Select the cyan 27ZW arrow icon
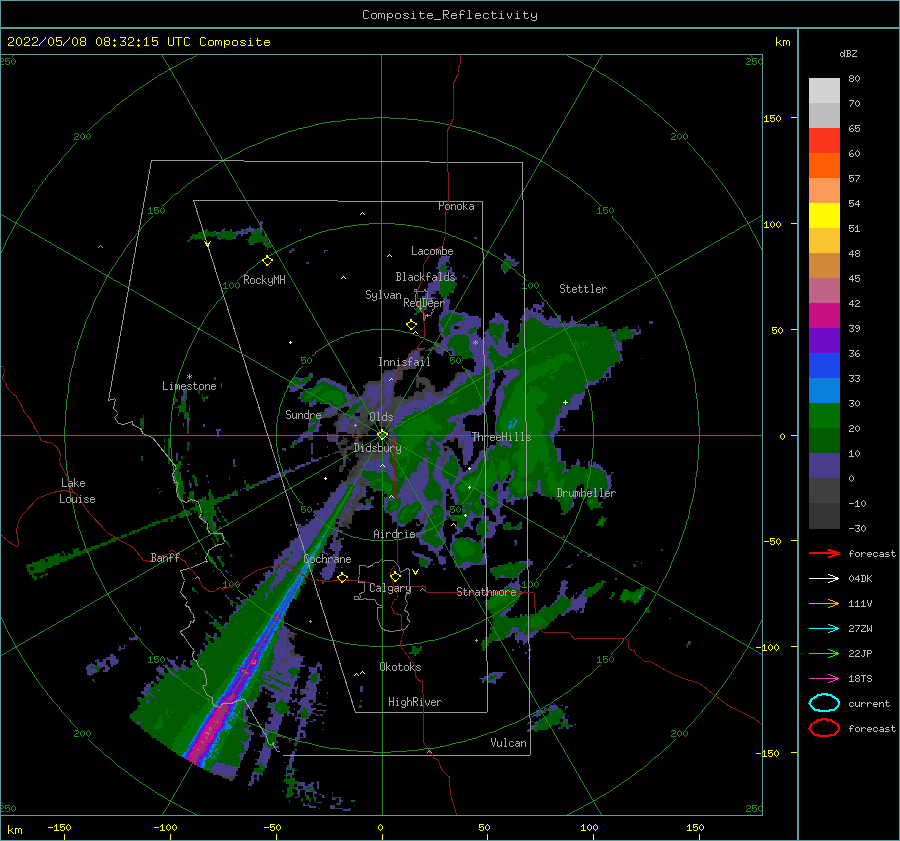 click(824, 629)
